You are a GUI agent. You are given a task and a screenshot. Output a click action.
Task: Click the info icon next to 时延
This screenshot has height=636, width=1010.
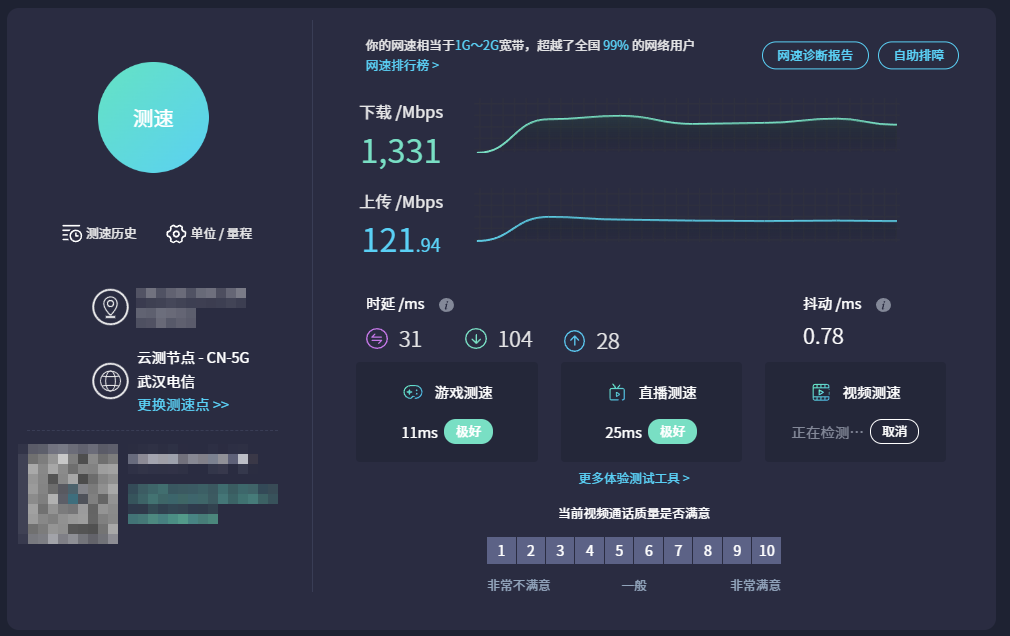point(444,305)
